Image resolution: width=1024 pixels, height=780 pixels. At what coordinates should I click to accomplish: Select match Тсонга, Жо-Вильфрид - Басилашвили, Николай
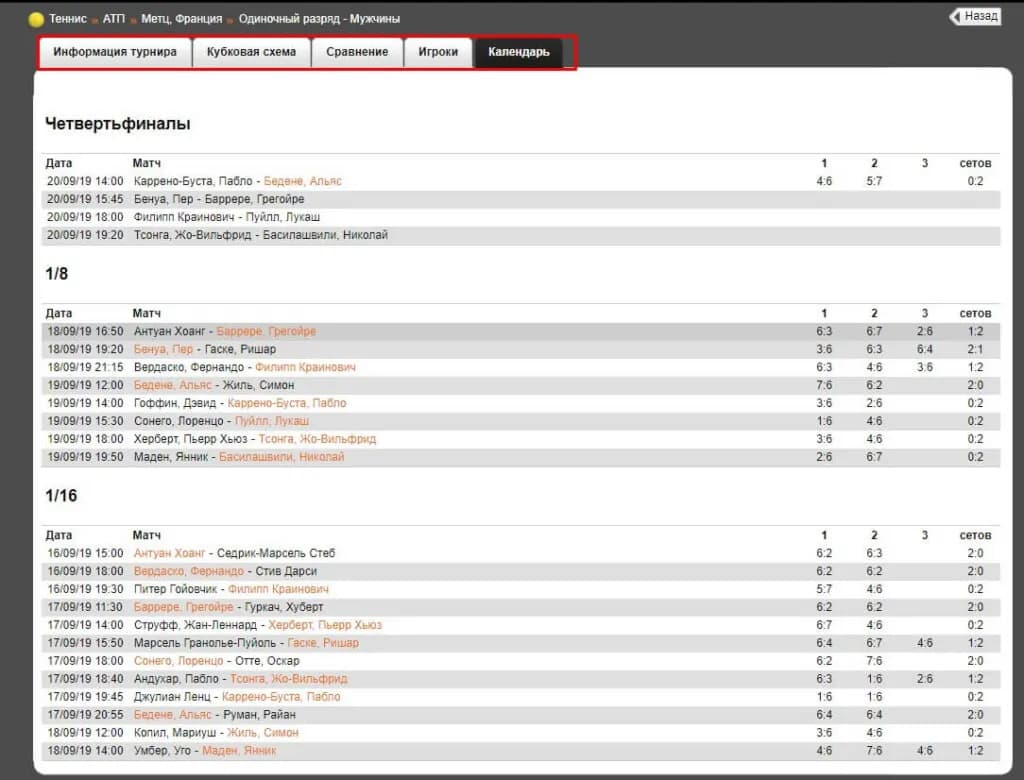(x=261, y=235)
